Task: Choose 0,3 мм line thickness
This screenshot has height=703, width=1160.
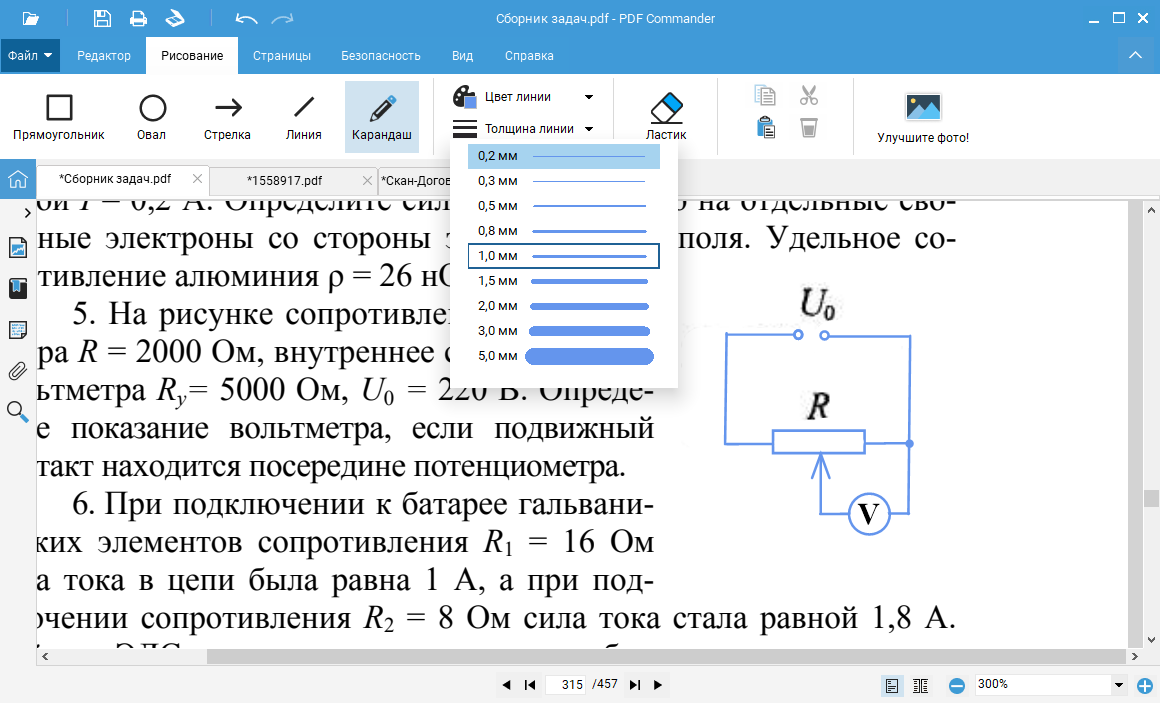Action: coord(564,181)
